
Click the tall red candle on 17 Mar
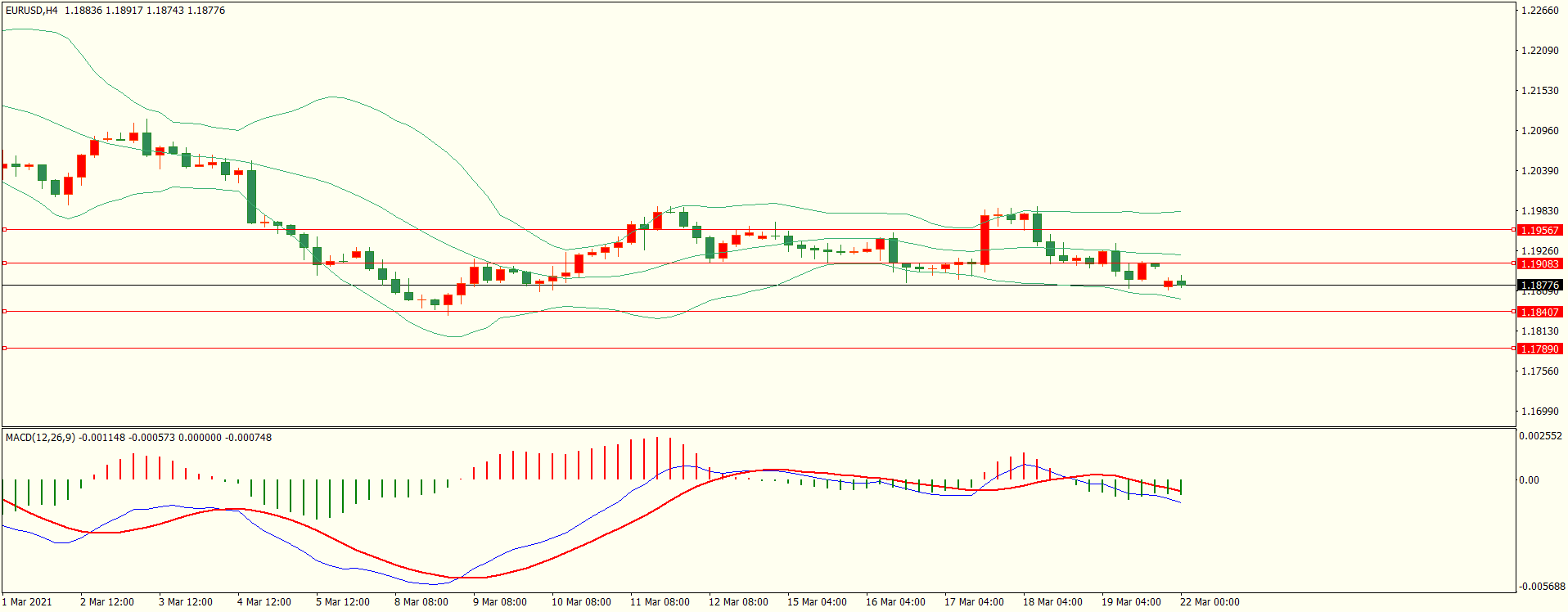tap(985, 241)
